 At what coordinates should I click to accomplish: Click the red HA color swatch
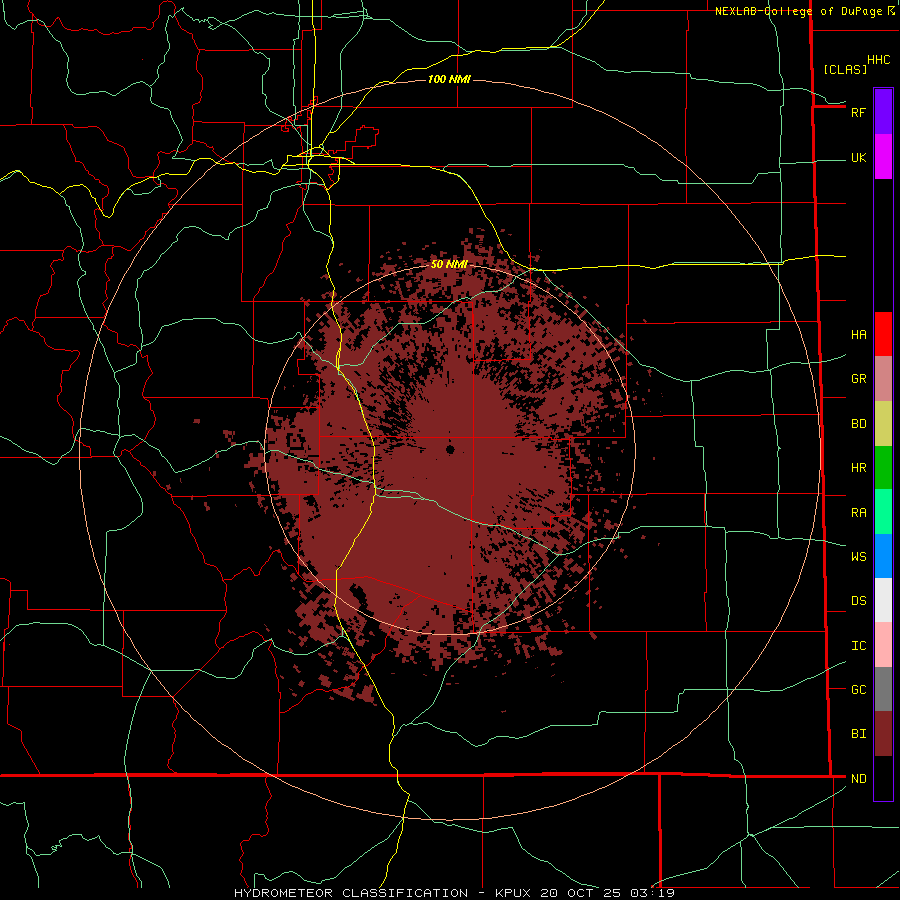pos(883,334)
